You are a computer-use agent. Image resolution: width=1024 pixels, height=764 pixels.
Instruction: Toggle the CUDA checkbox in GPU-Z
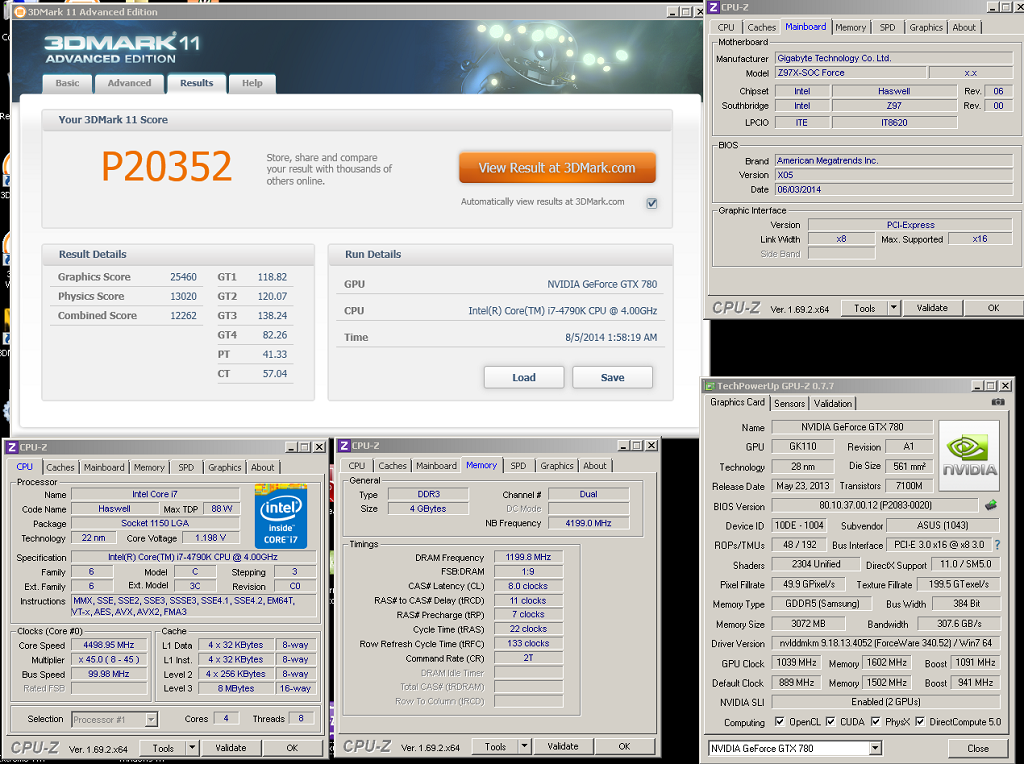pos(830,722)
